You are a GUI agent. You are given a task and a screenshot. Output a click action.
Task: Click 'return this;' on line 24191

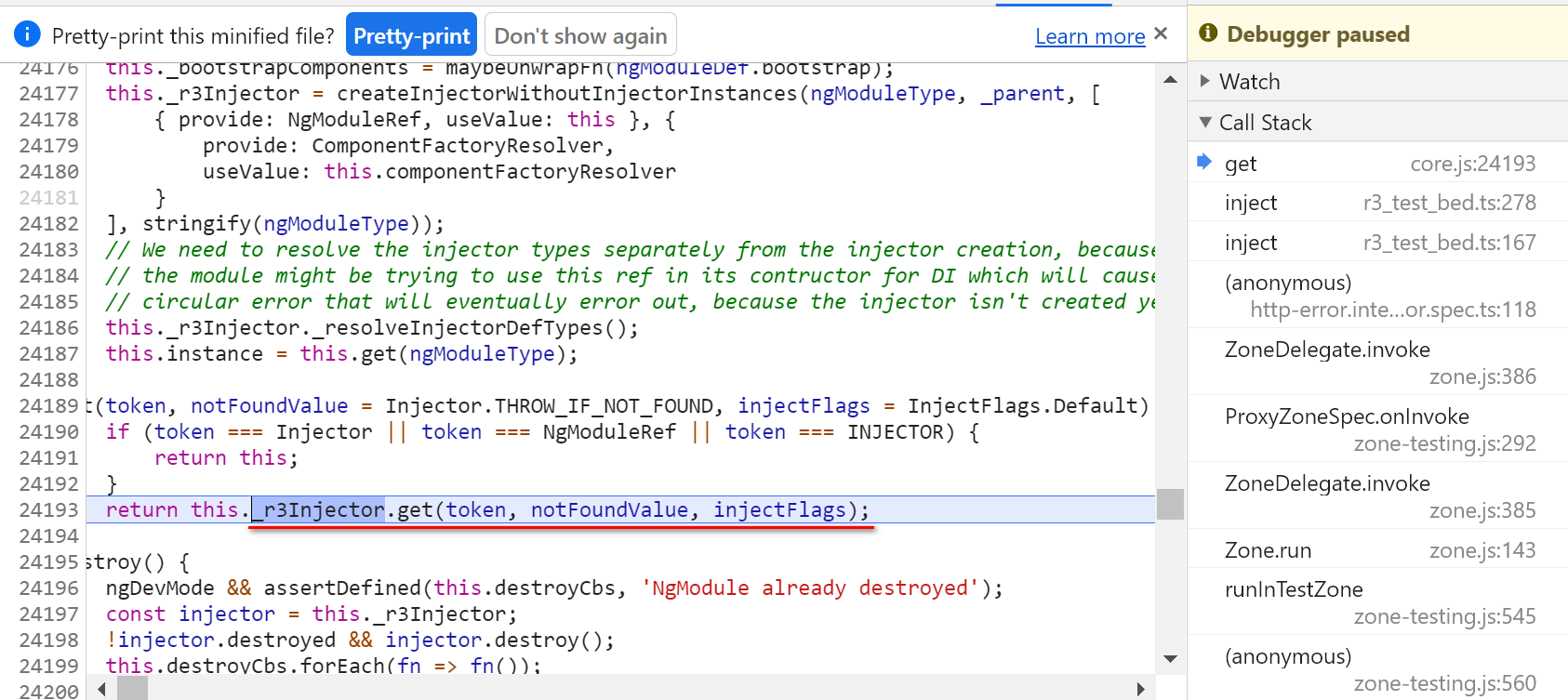pyautogui.click(x=226, y=457)
